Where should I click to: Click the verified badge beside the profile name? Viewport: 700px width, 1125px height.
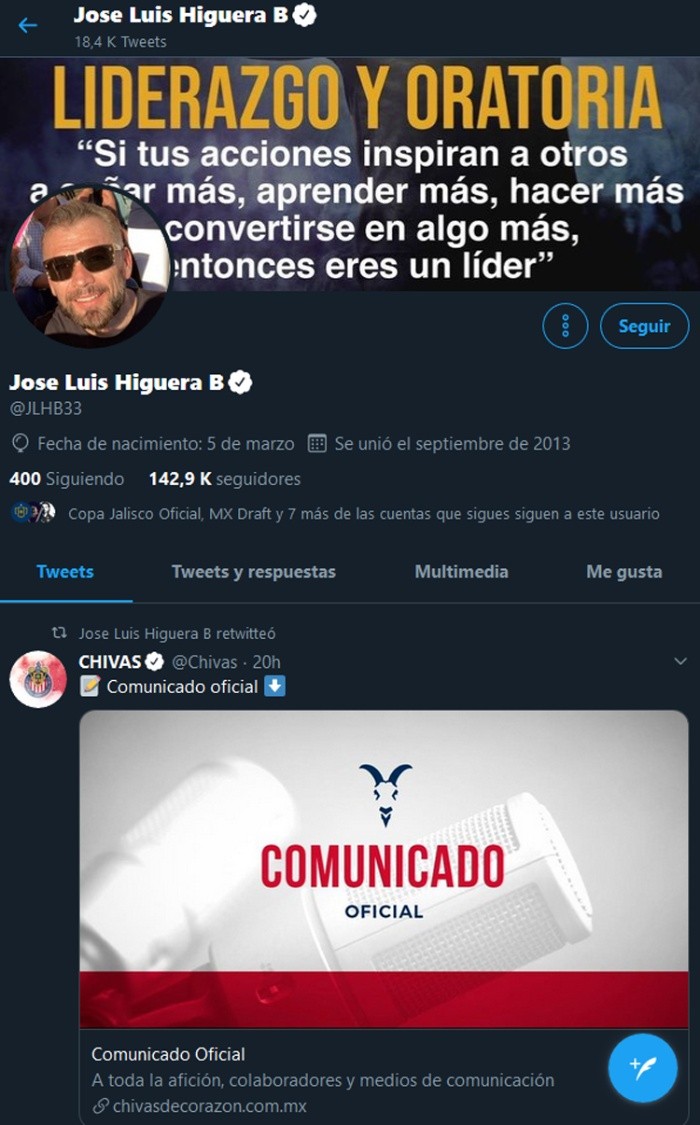[240, 382]
